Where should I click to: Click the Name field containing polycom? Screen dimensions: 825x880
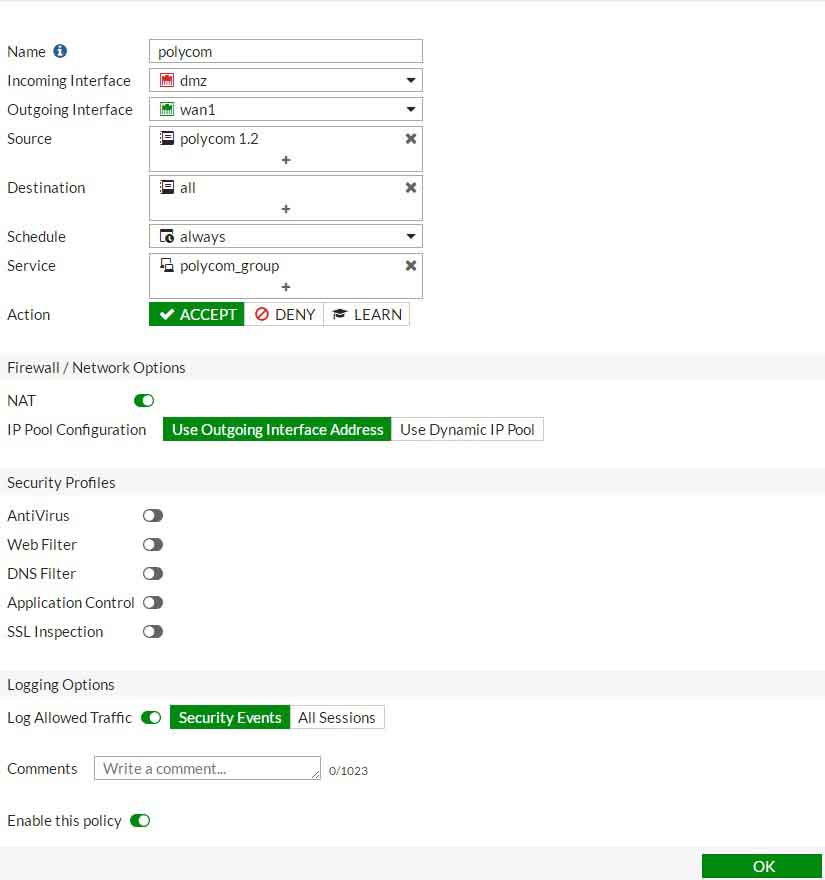click(286, 51)
